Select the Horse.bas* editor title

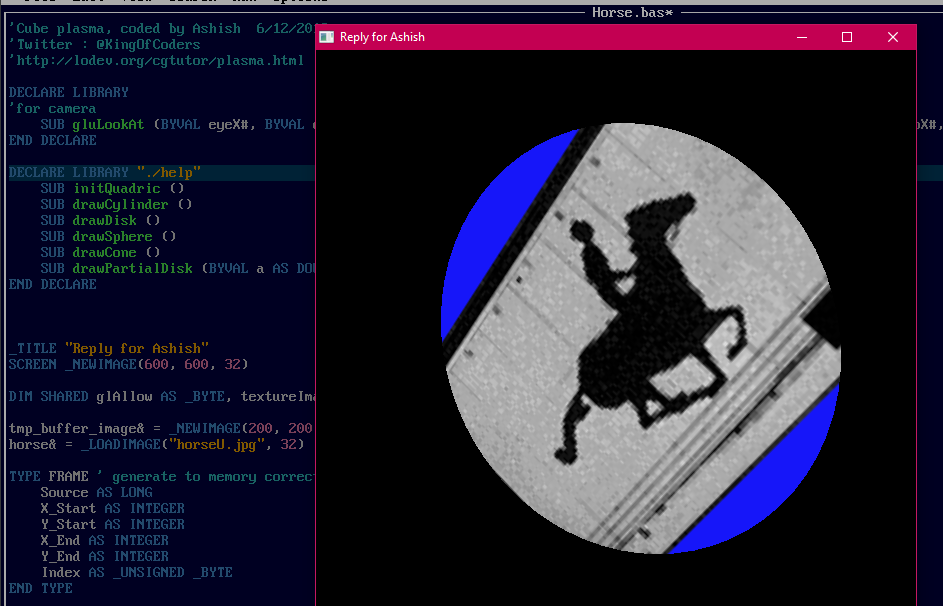click(x=631, y=12)
